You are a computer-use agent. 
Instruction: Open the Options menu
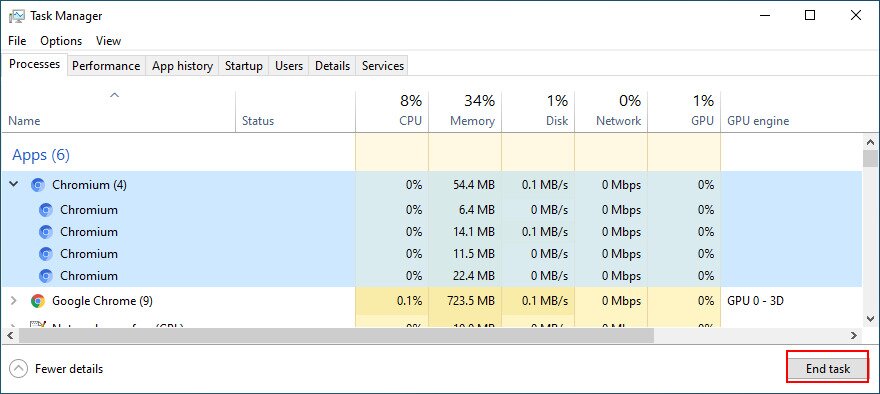pyautogui.click(x=61, y=41)
